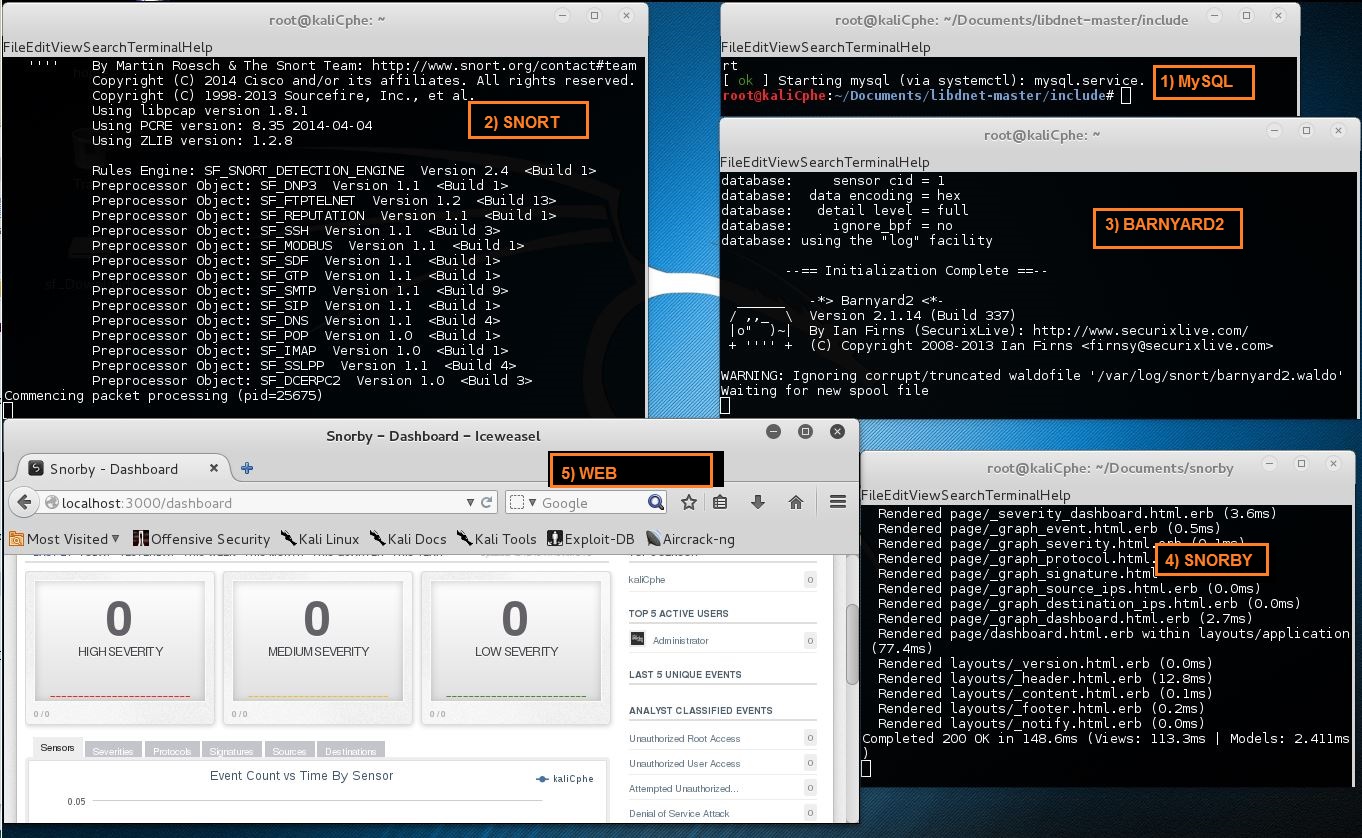Viewport: 1362px width, 838px height.
Task: Bookmark this page with the star icon
Action: click(x=689, y=502)
